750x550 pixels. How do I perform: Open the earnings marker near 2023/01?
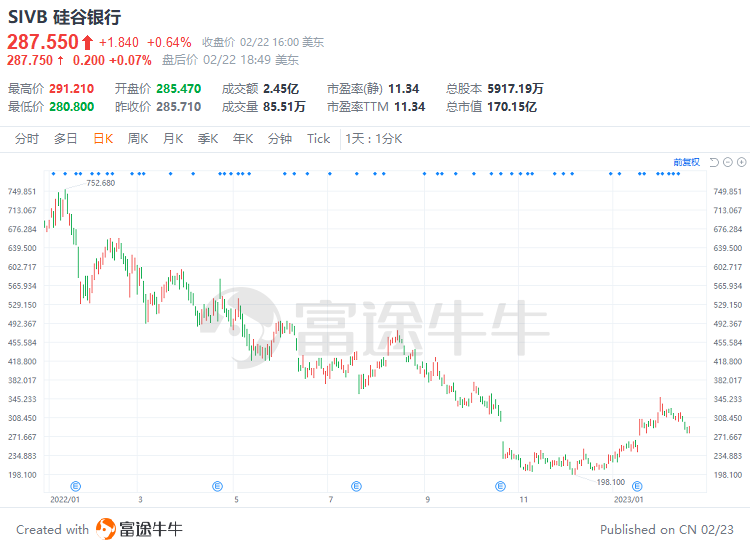pos(637,486)
